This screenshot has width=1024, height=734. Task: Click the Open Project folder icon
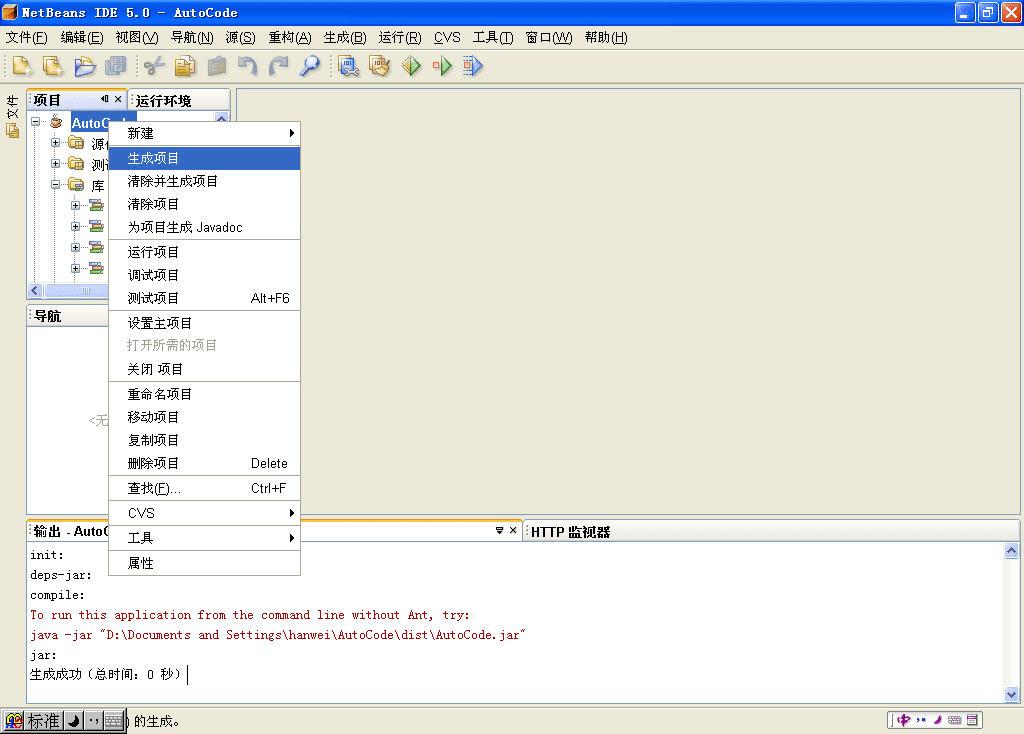84,66
